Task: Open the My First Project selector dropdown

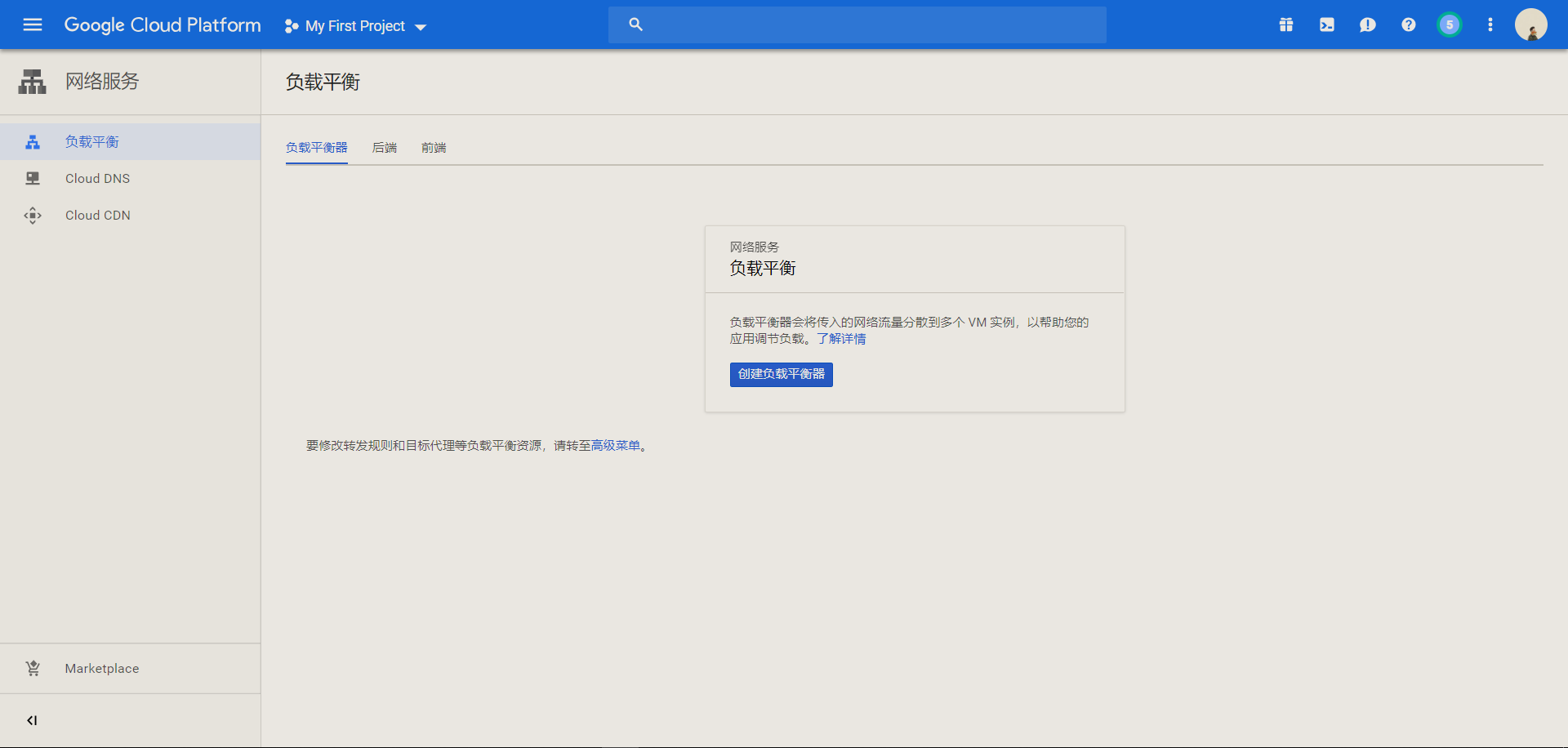Action: tap(356, 26)
